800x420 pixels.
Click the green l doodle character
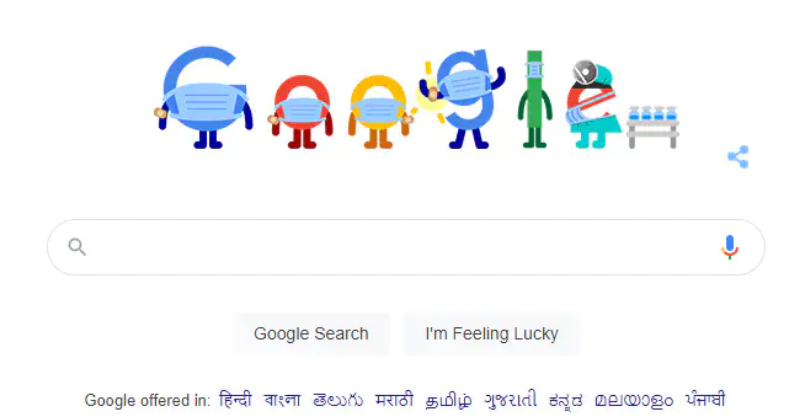click(x=534, y=99)
